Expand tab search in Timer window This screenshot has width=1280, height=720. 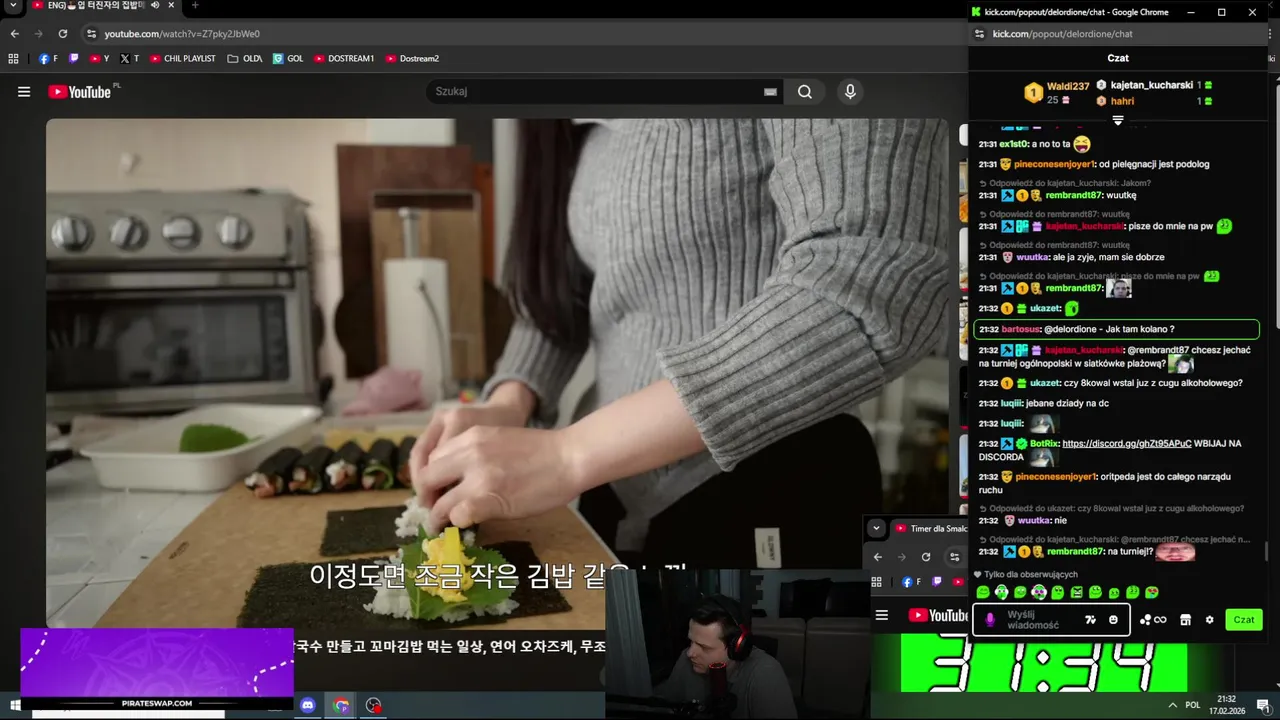(x=876, y=528)
